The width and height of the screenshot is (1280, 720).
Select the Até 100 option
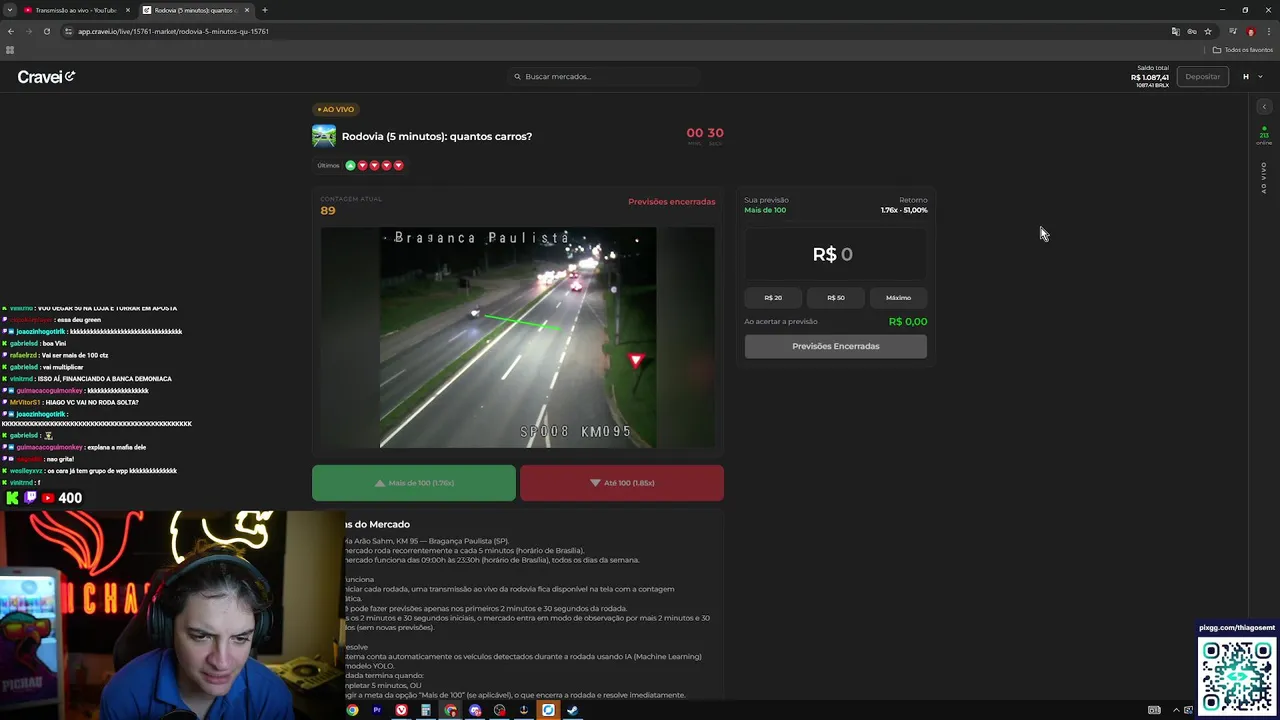pos(622,483)
